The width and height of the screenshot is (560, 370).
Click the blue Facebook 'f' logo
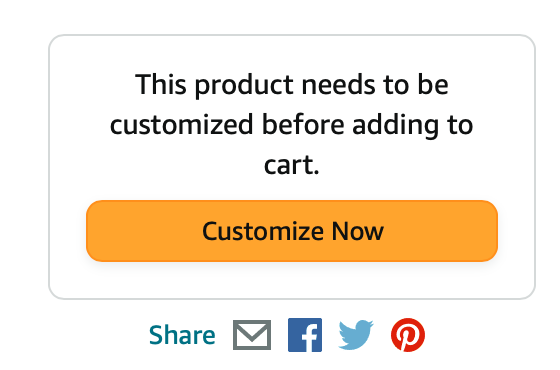305,335
